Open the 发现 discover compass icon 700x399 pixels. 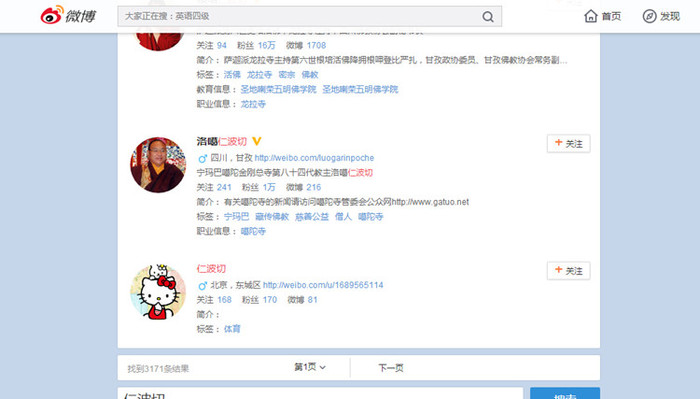649,16
